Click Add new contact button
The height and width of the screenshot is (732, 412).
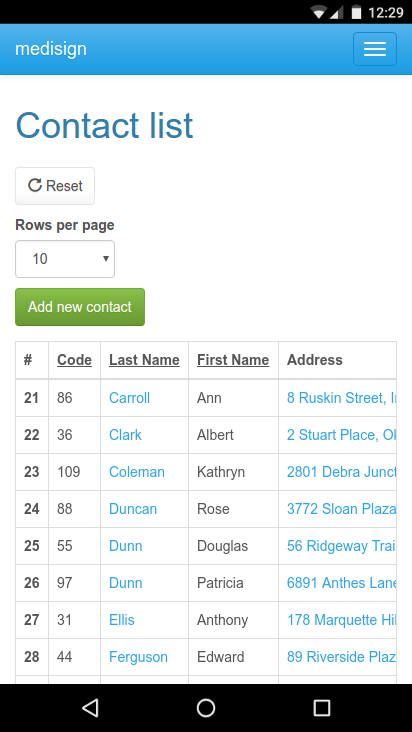point(80,307)
